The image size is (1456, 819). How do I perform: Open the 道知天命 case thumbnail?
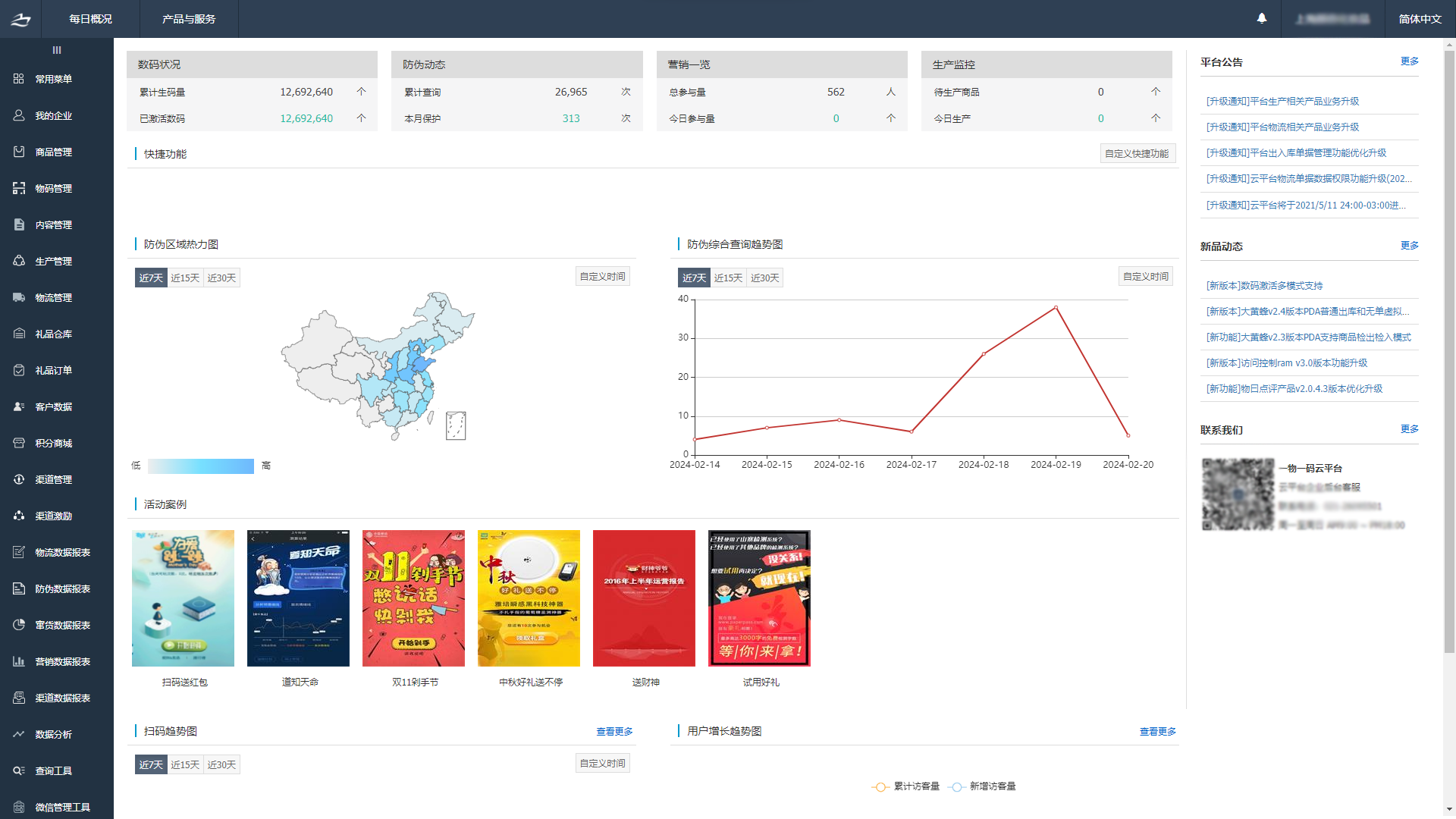[x=298, y=598]
